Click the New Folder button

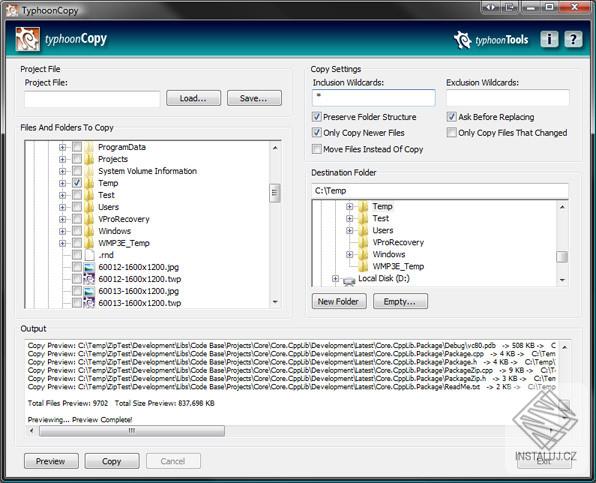pos(339,301)
